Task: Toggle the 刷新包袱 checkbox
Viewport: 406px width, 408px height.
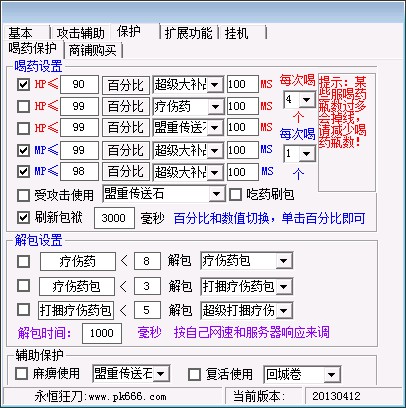Action: coord(23,218)
